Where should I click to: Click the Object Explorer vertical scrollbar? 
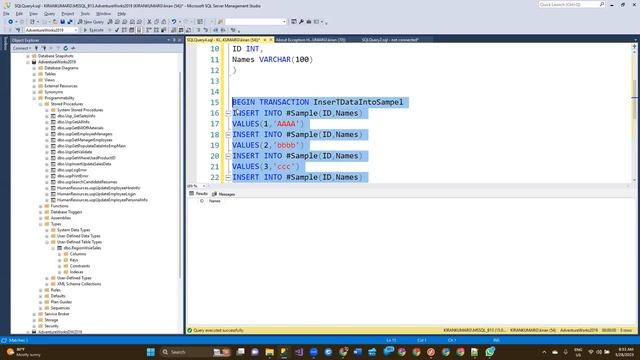180,176
